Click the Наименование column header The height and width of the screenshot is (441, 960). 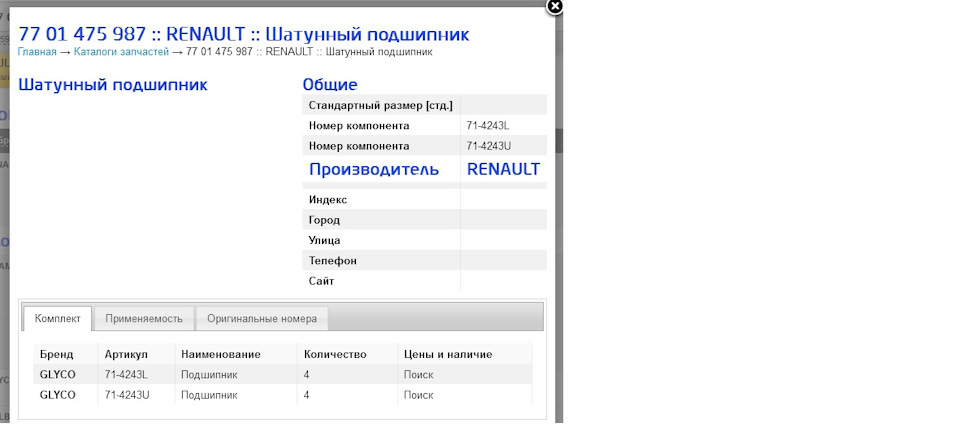pos(221,355)
